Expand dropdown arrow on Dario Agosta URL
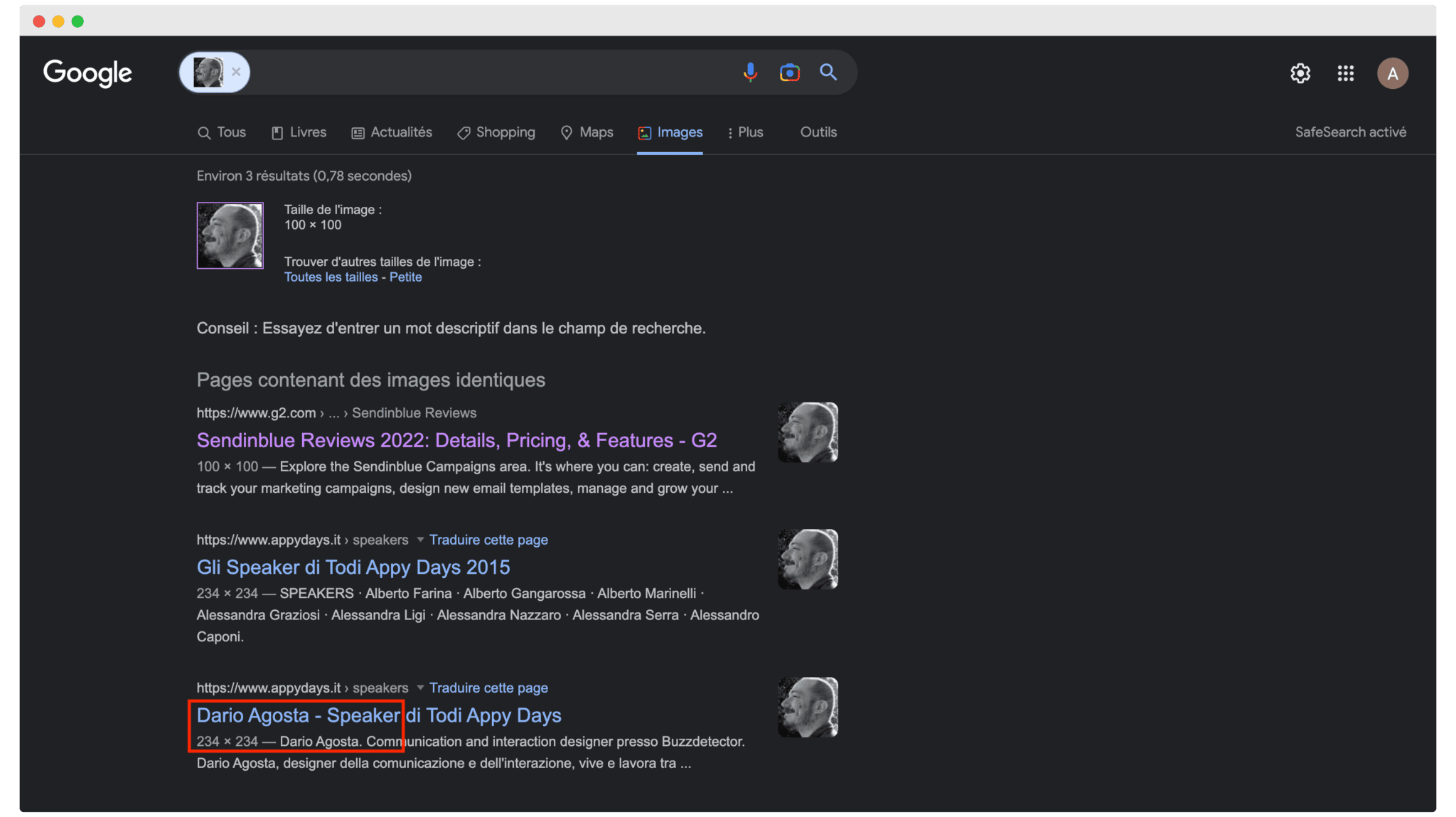This screenshot has width=1456, height=817. (x=420, y=688)
